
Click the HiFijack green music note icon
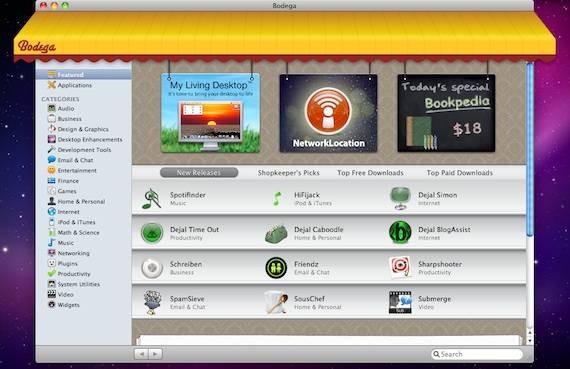tap(277, 199)
